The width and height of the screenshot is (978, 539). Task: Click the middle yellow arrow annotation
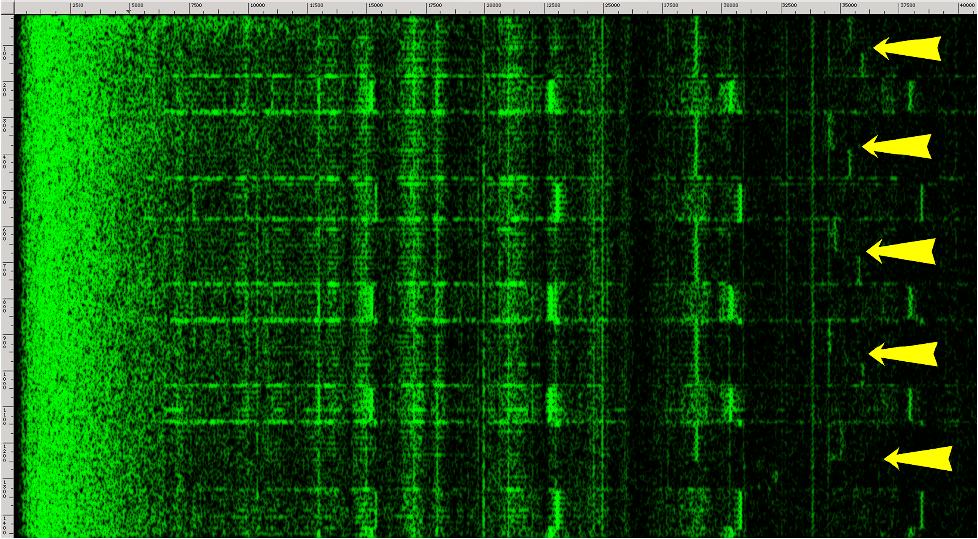click(900, 251)
